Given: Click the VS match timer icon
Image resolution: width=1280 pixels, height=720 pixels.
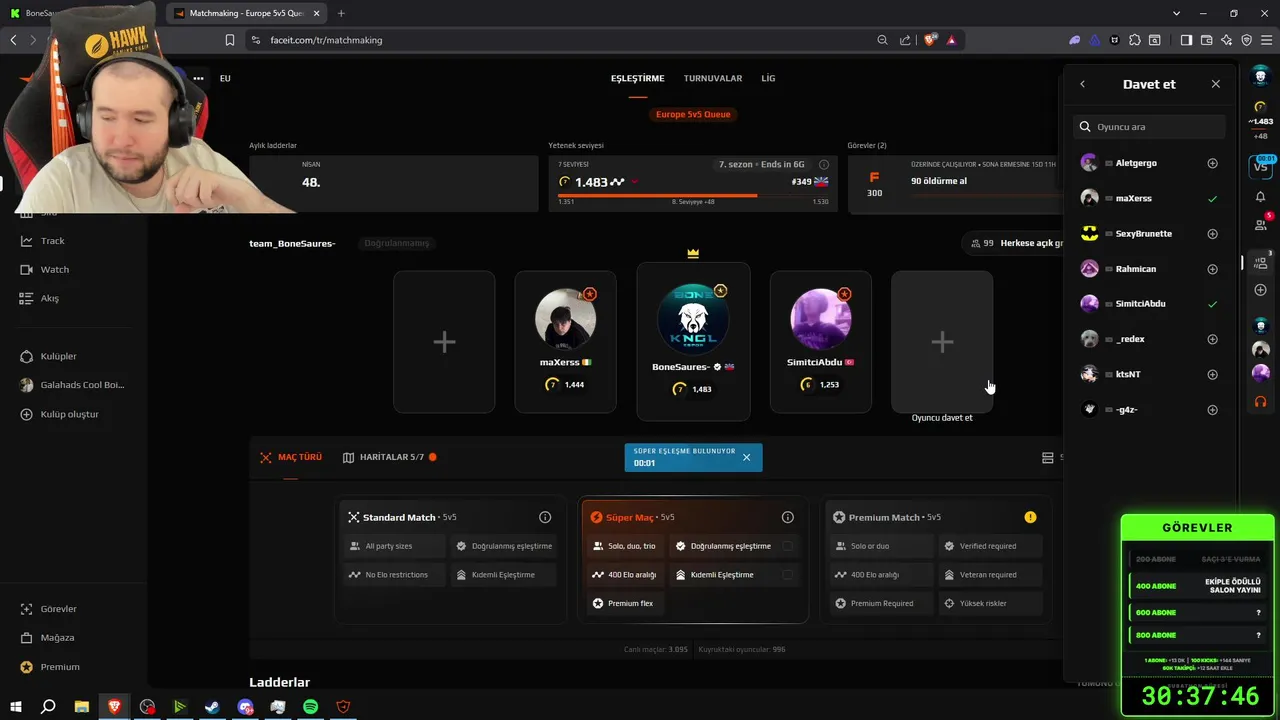Looking at the screenshot, I should 1261,167.
